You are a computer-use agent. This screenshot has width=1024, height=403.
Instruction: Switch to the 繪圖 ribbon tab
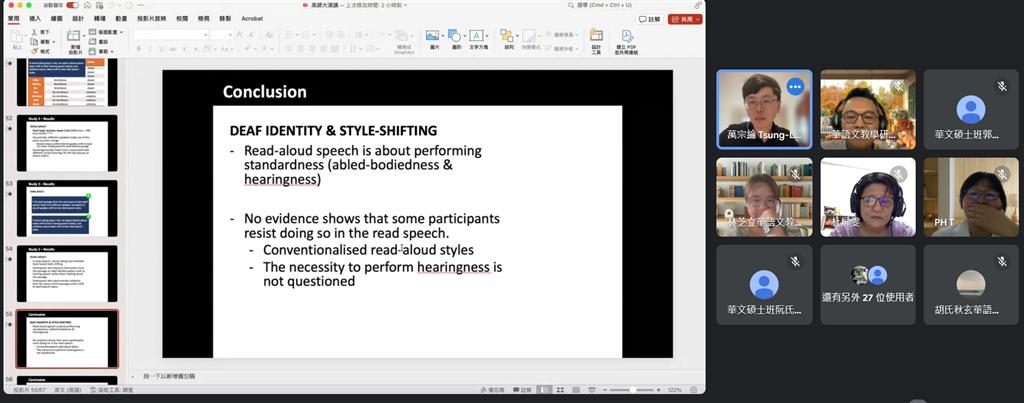pyautogui.click(x=57, y=18)
